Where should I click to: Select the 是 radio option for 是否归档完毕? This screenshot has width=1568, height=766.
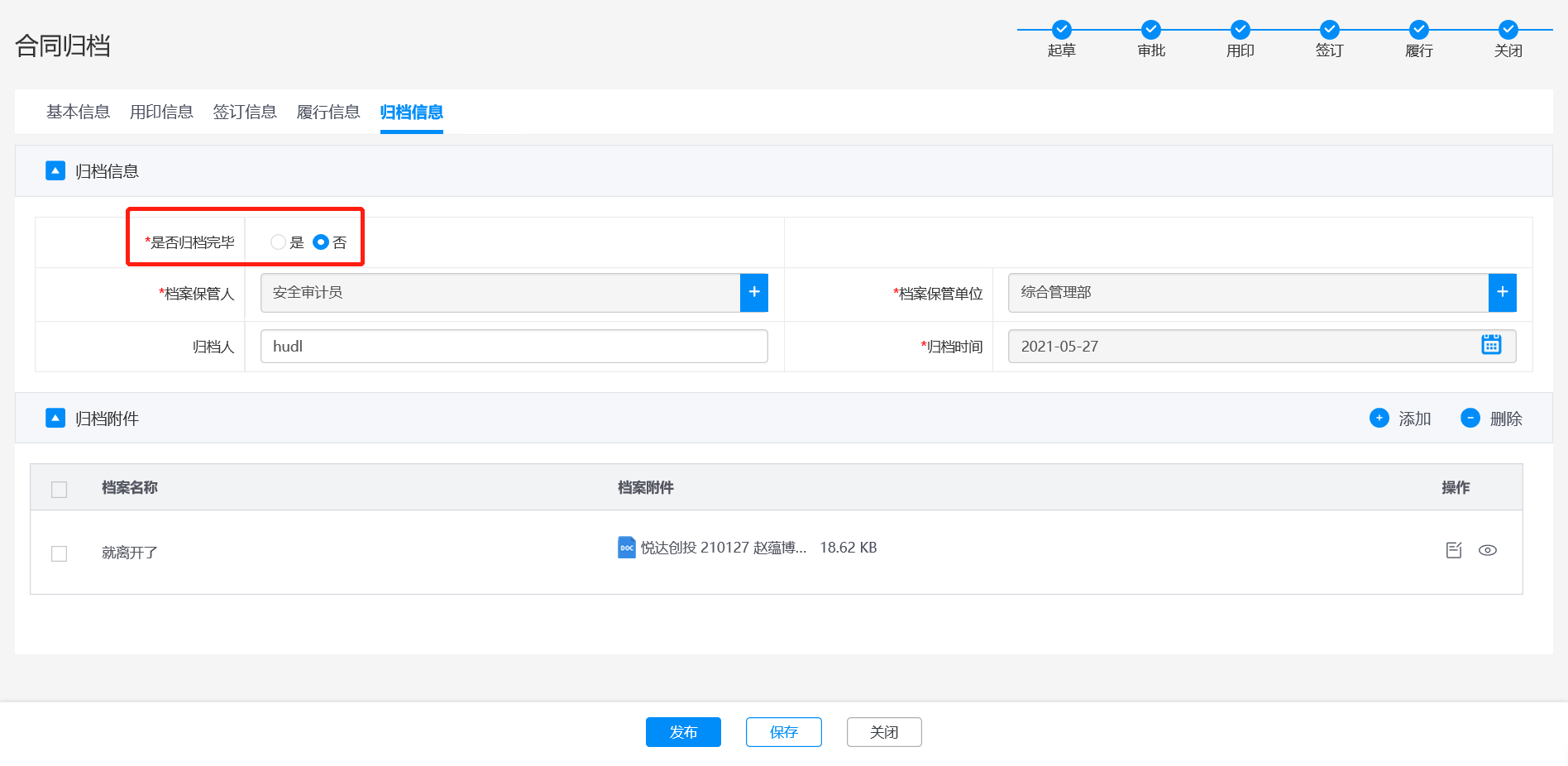pos(278,242)
